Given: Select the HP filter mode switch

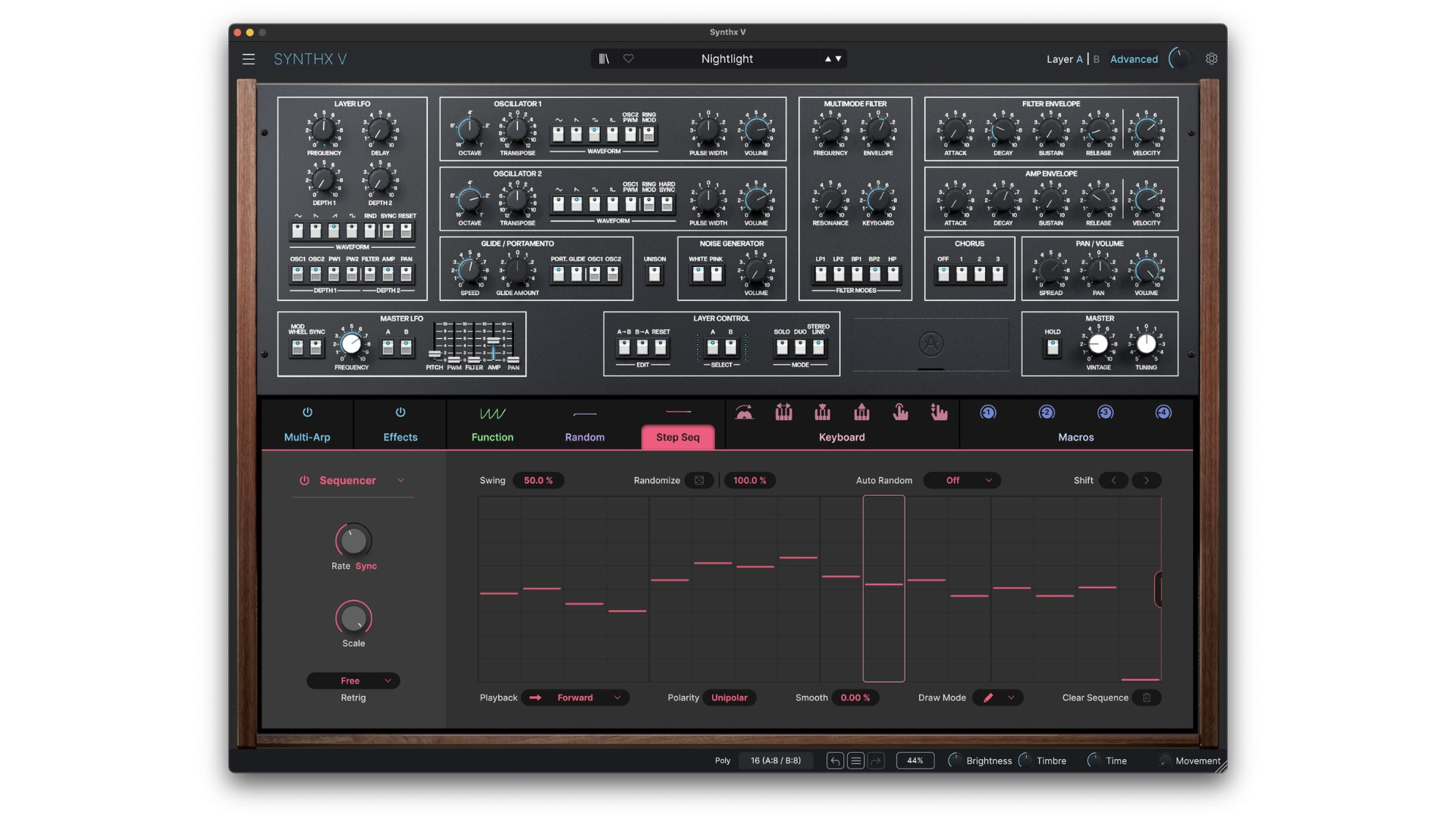Looking at the screenshot, I should (893, 274).
